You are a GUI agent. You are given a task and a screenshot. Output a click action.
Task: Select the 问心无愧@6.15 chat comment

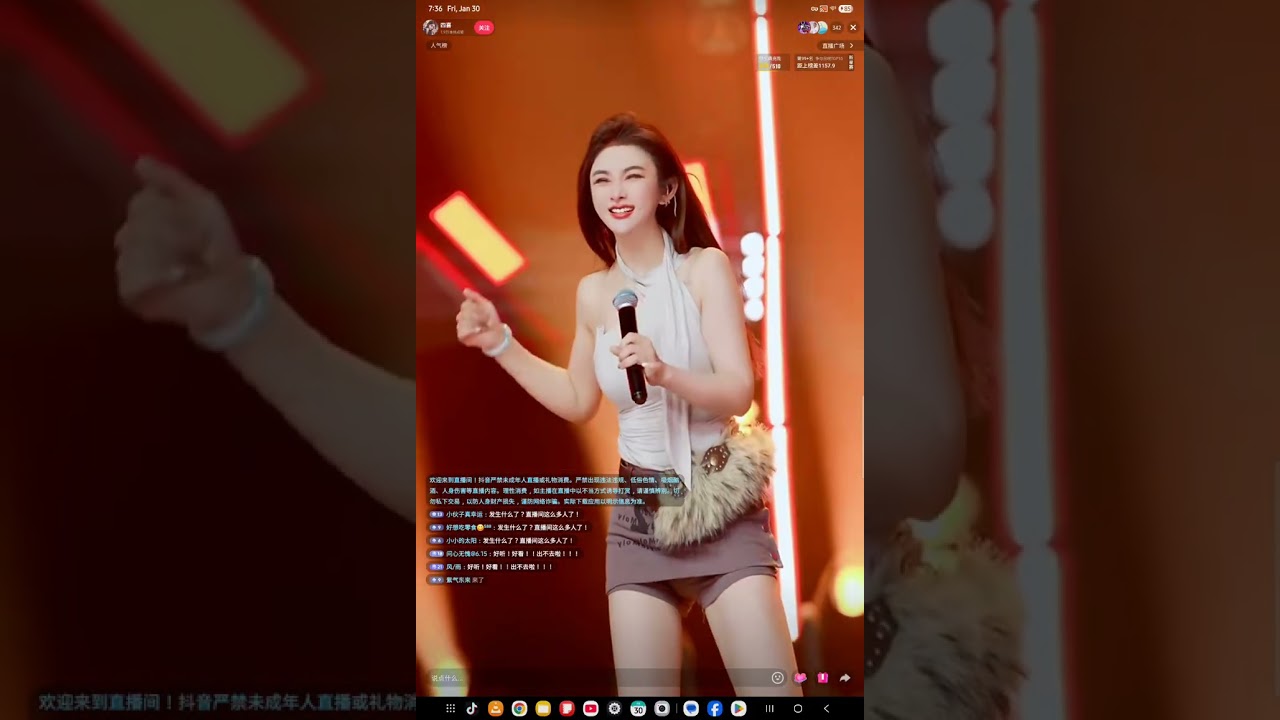coord(504,553)
